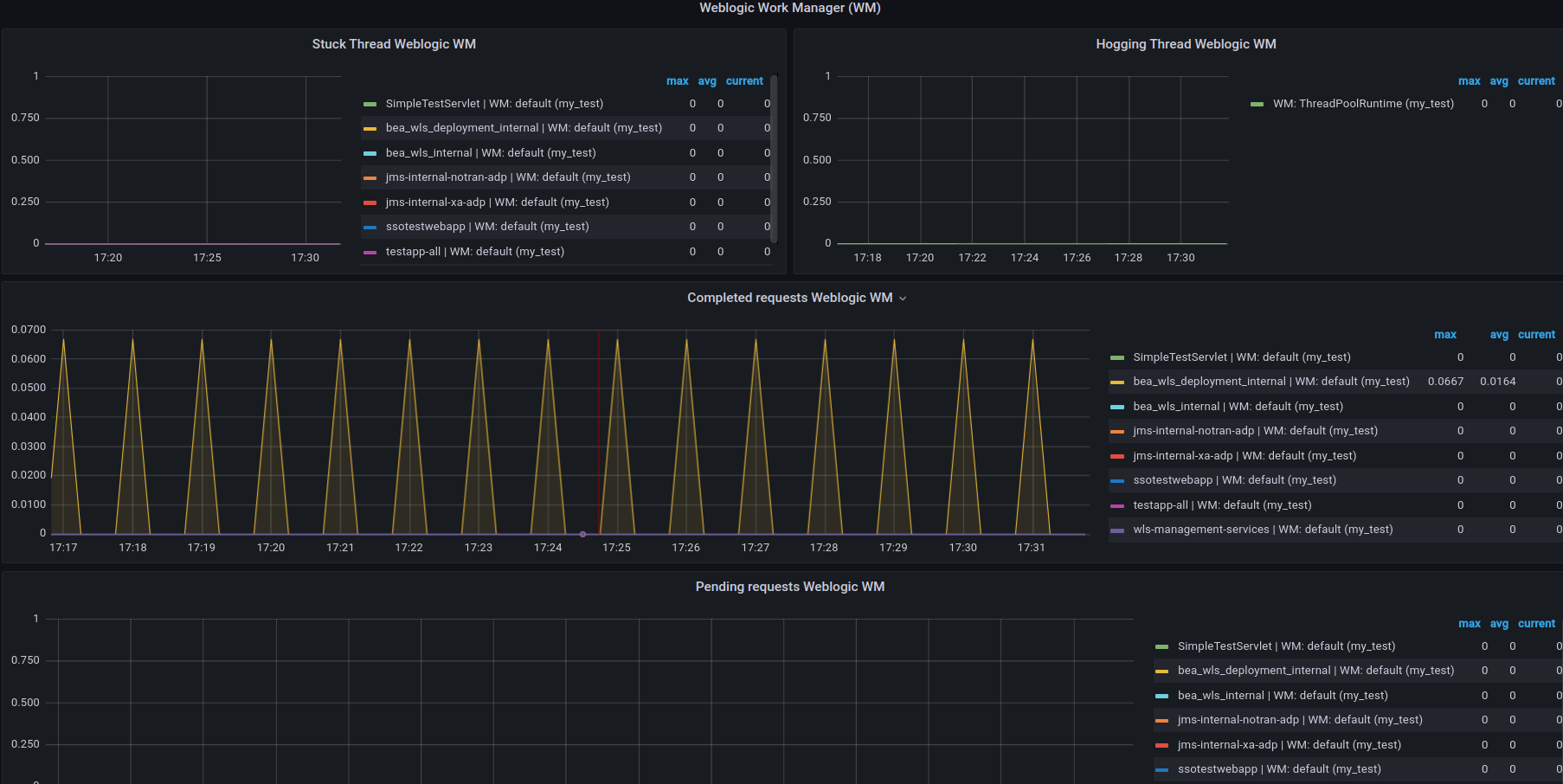
Task: Click cyan swatch of bea_wls_internal in Stuck Thread
Action: [x=370, y=153]
